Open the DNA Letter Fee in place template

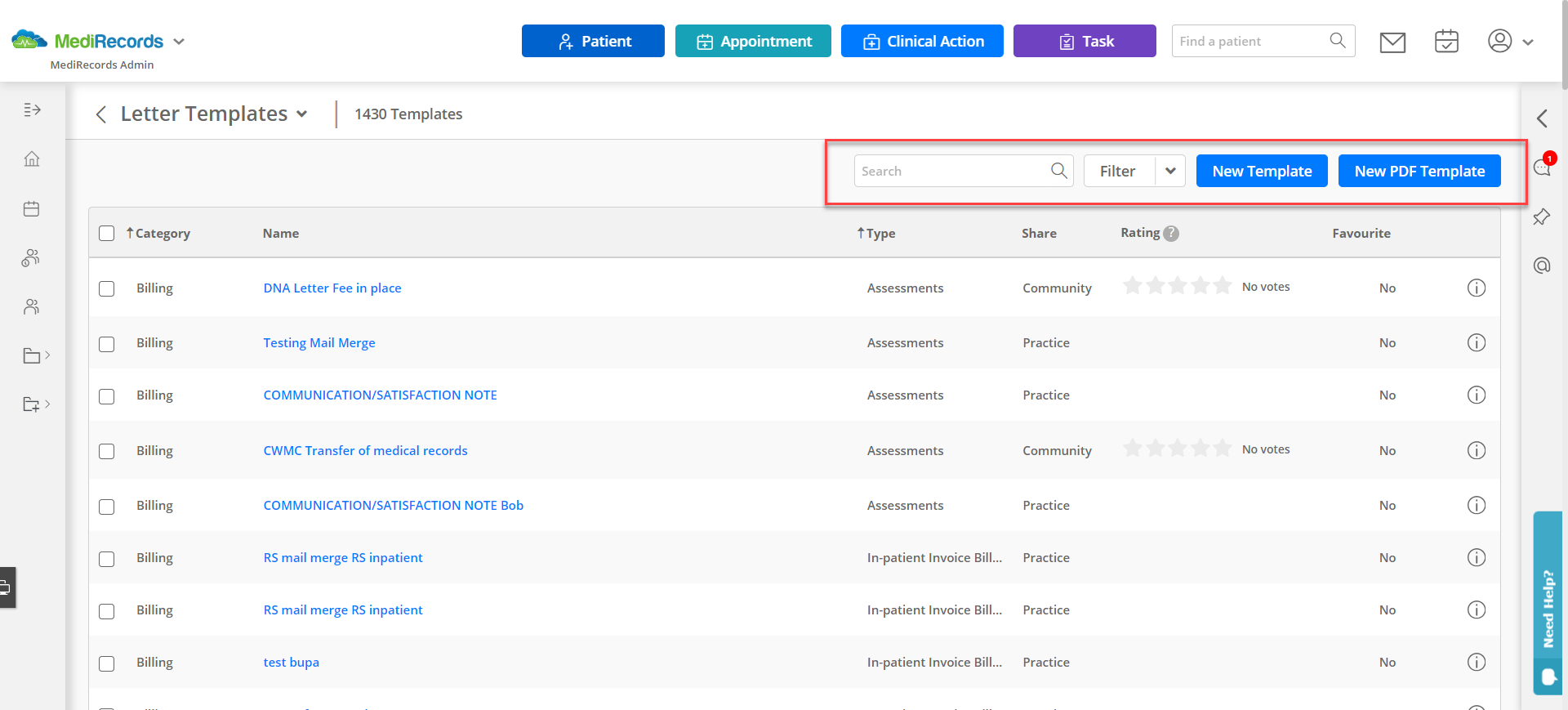pyautogui.click(x=332, y=288)
